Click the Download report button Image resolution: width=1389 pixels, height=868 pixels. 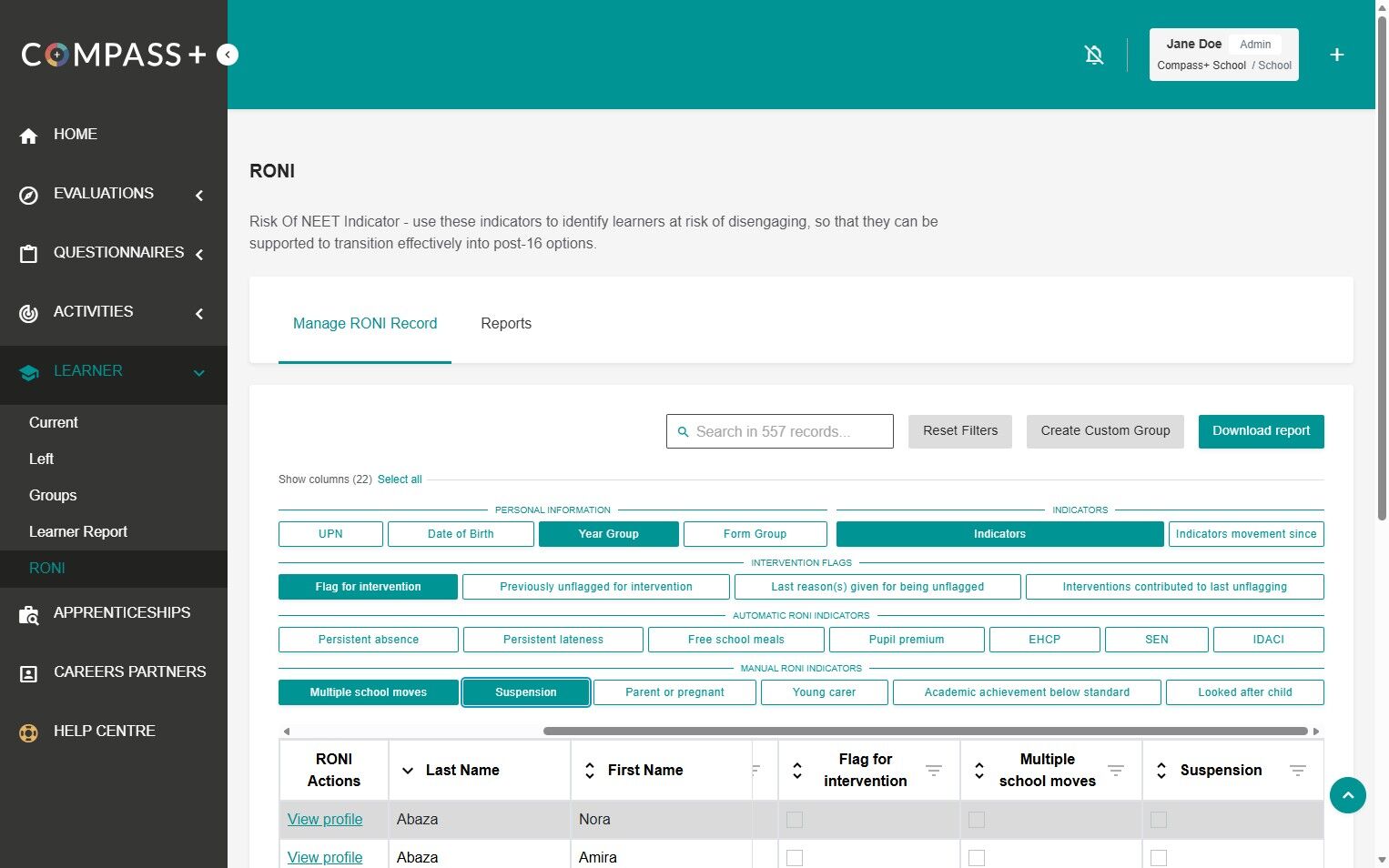tap(1261, 431)
